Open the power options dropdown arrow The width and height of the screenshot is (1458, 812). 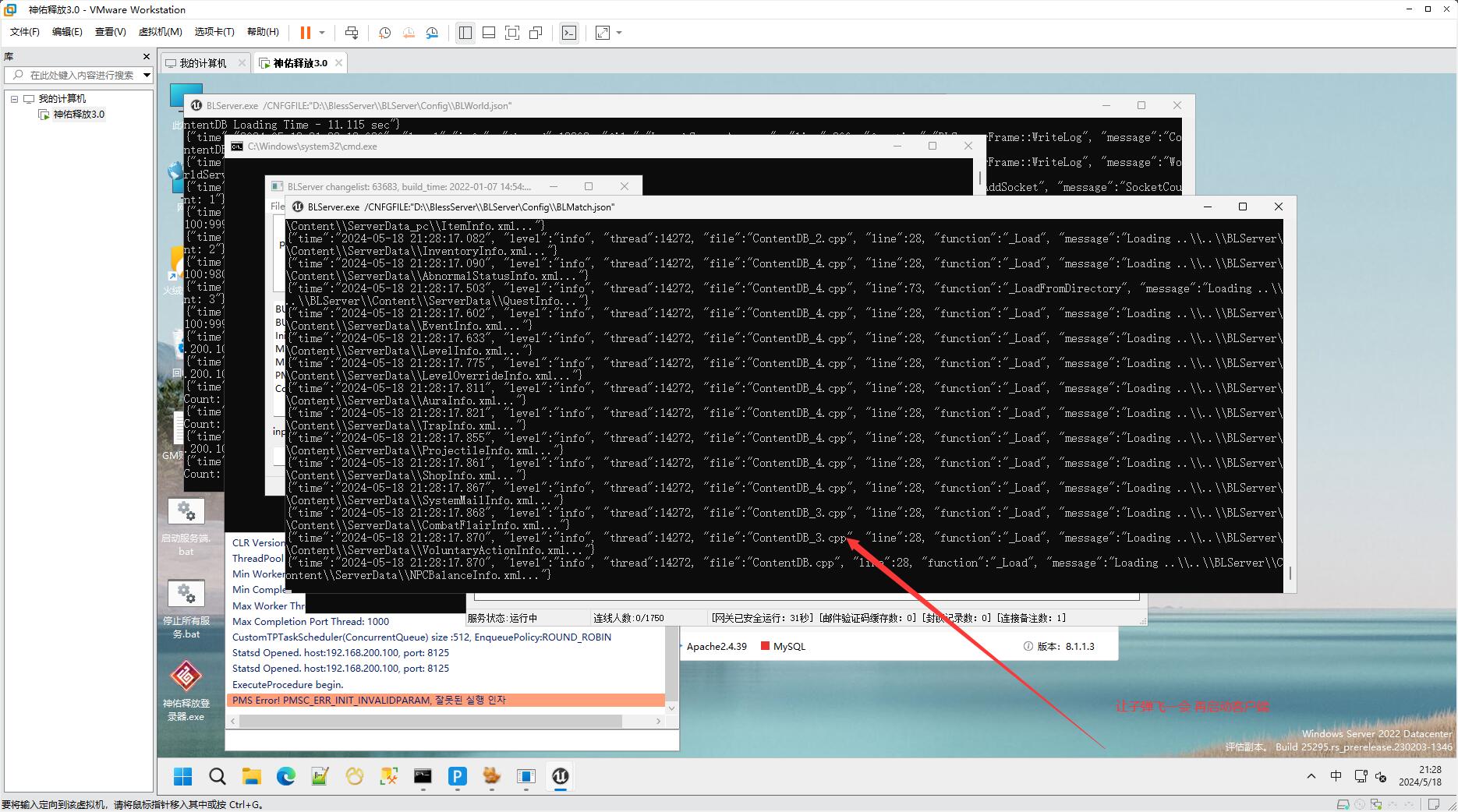coord(322,33)
